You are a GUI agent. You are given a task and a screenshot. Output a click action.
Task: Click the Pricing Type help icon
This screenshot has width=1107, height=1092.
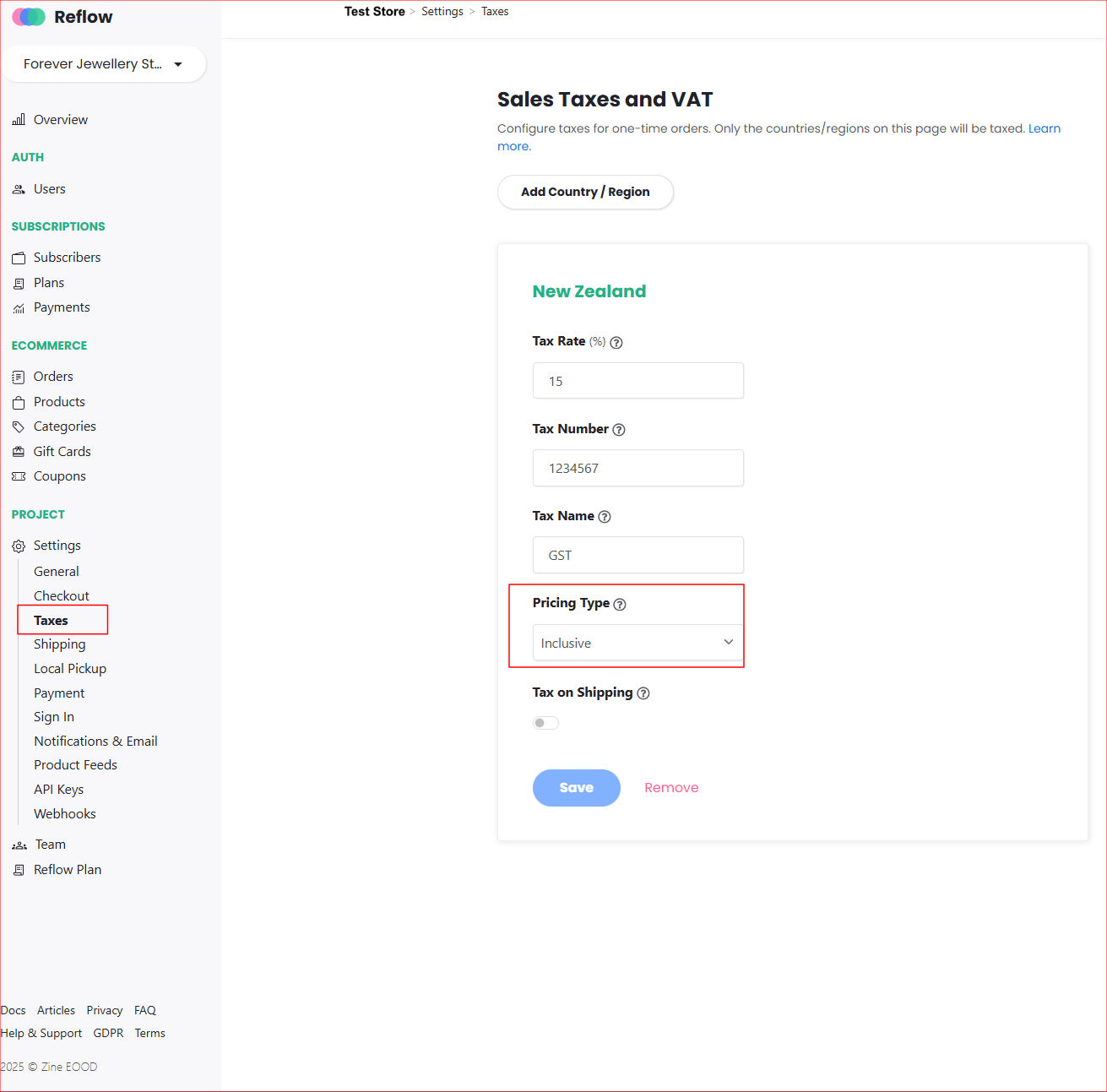[620, 605]
